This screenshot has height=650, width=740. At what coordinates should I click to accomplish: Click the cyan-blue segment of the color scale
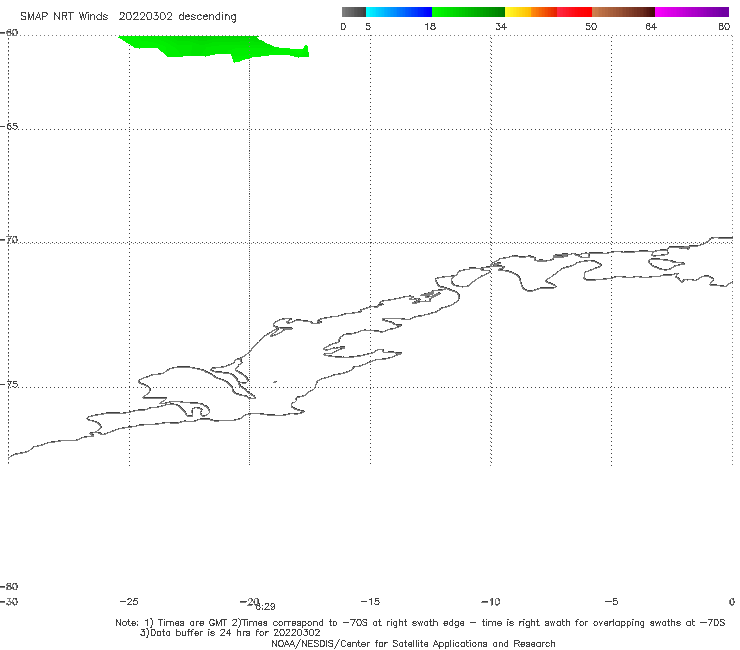(x=399, y=12)
